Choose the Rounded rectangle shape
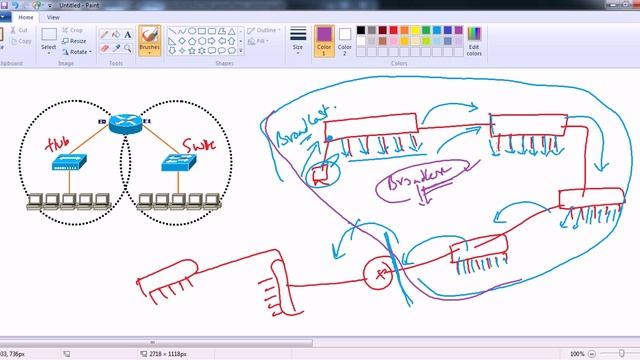The height and width of the screenshot is (360, 640). click(x=212, y=31)
